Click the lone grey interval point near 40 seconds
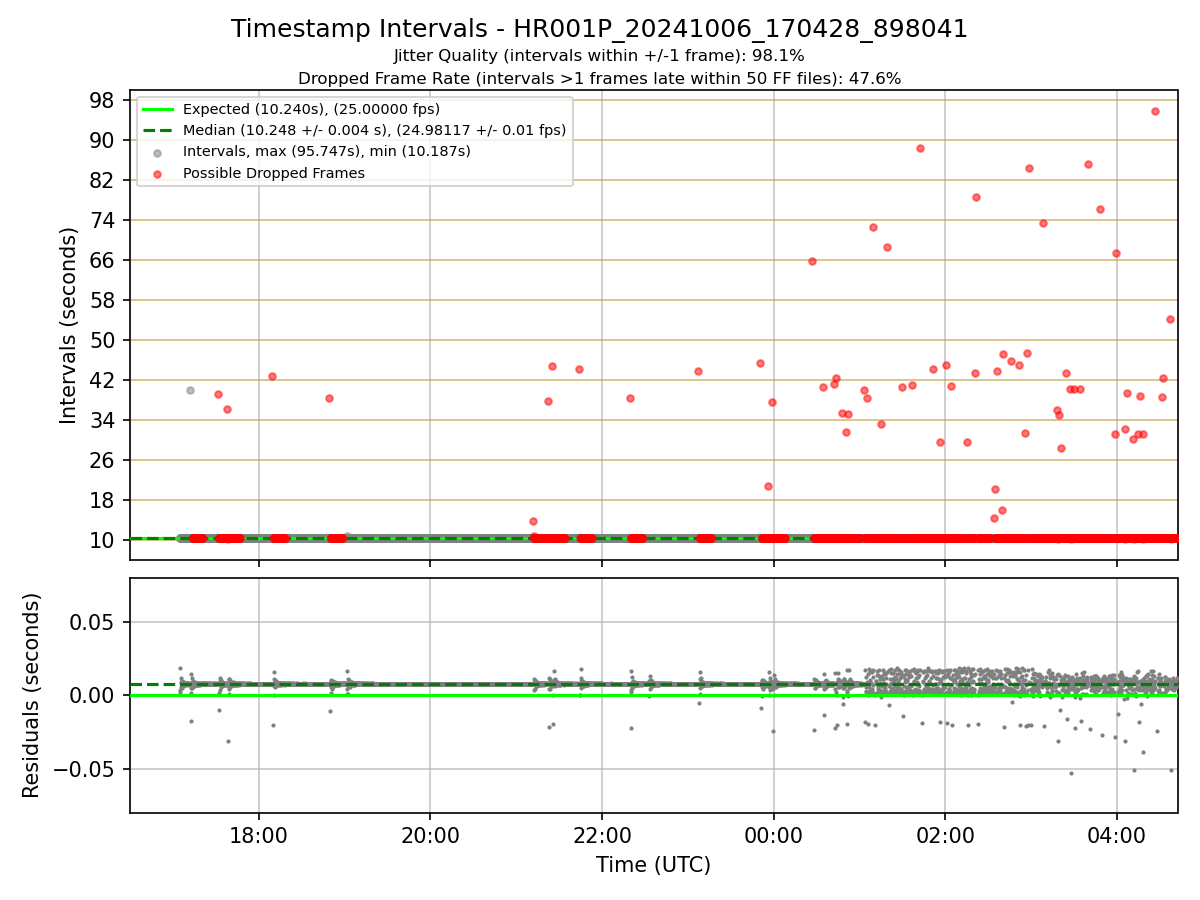This screenshot has width=1200, height=900. (190, 390)
